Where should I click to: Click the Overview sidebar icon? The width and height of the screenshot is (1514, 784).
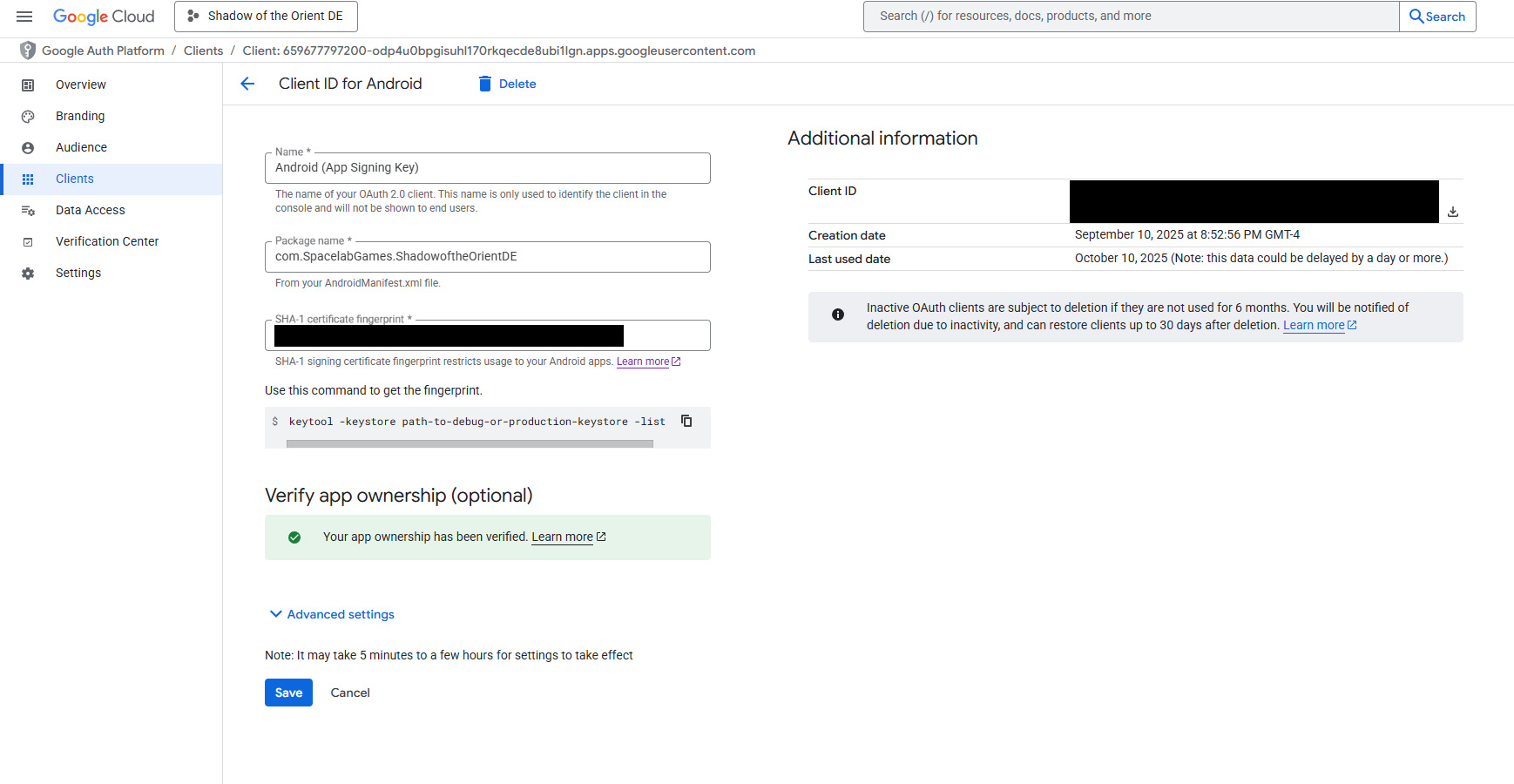coord(28,85)
